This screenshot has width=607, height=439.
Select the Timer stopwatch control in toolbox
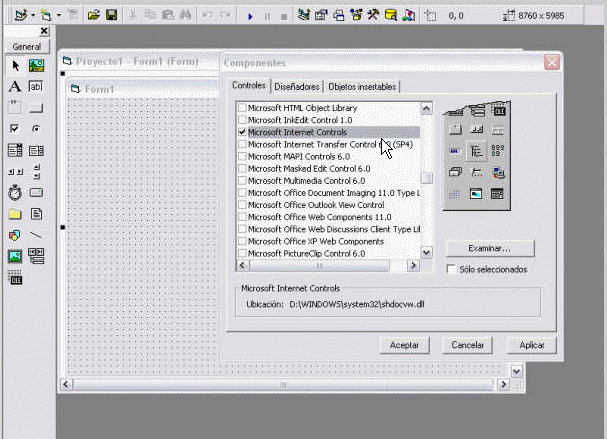pyautogui.click(x=15, y=192)
